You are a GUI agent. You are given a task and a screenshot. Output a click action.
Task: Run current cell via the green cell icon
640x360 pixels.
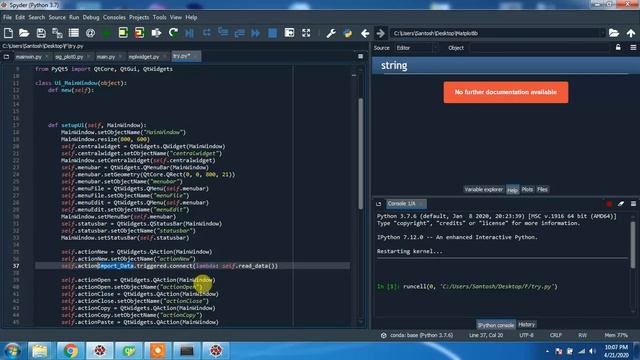[123, 33]
